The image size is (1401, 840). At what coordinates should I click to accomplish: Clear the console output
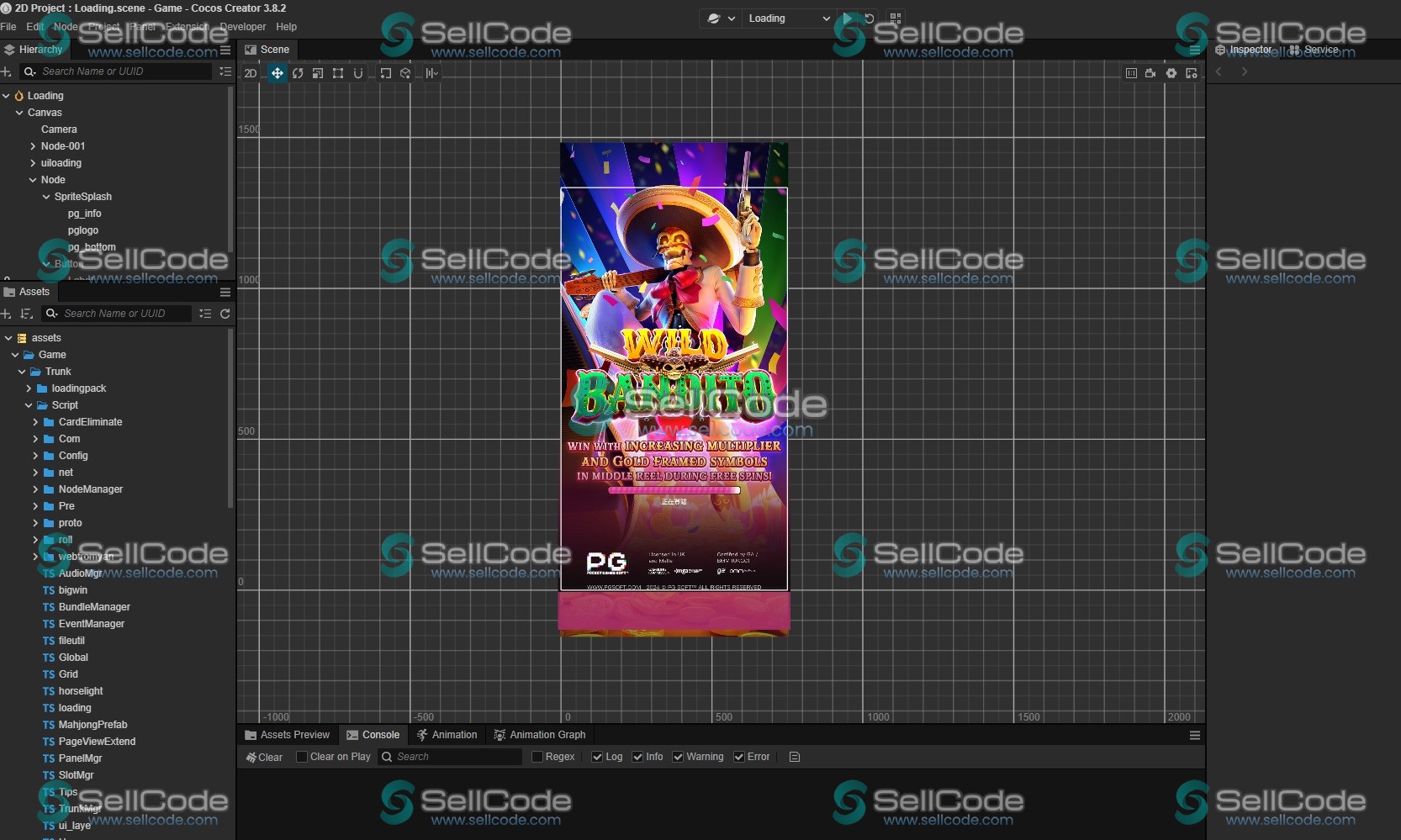point(264,757)
